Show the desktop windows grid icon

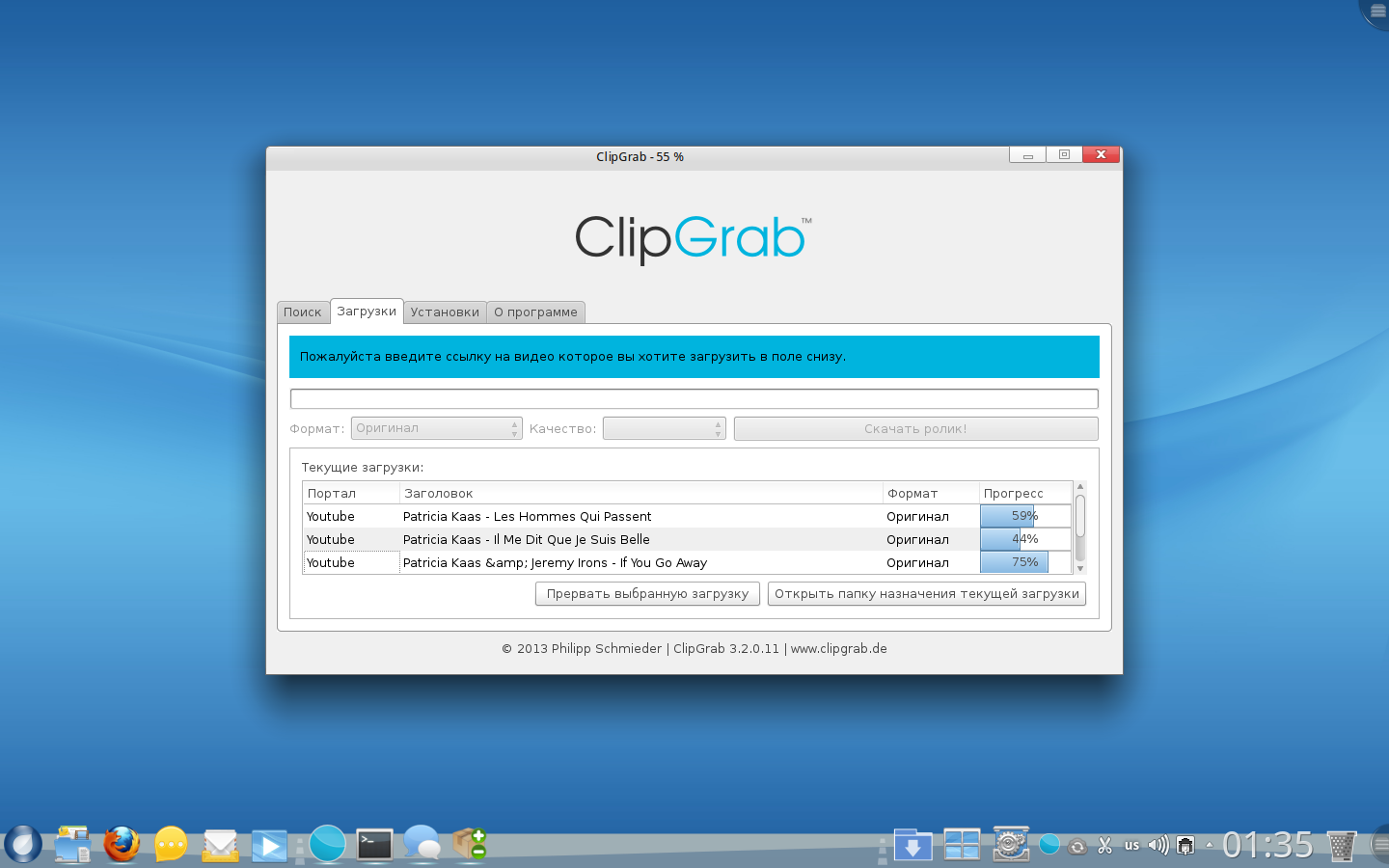(962, 845)
